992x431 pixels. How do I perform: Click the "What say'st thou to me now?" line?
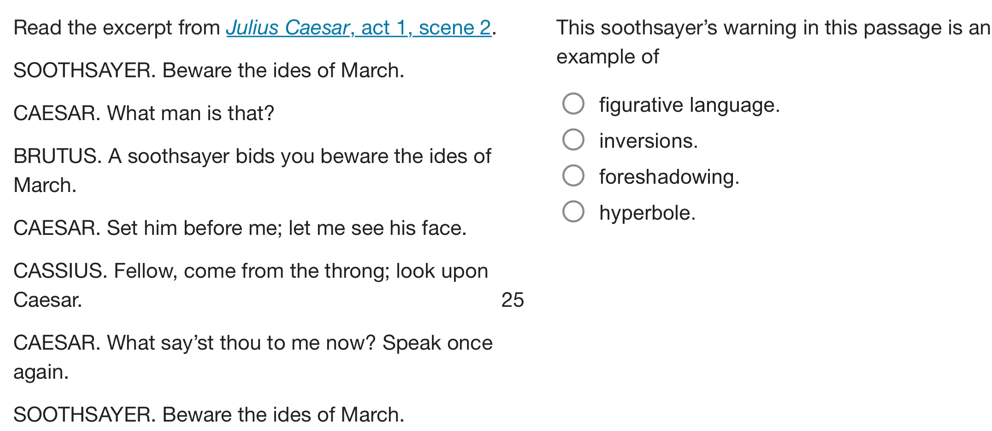pos(253,344)
